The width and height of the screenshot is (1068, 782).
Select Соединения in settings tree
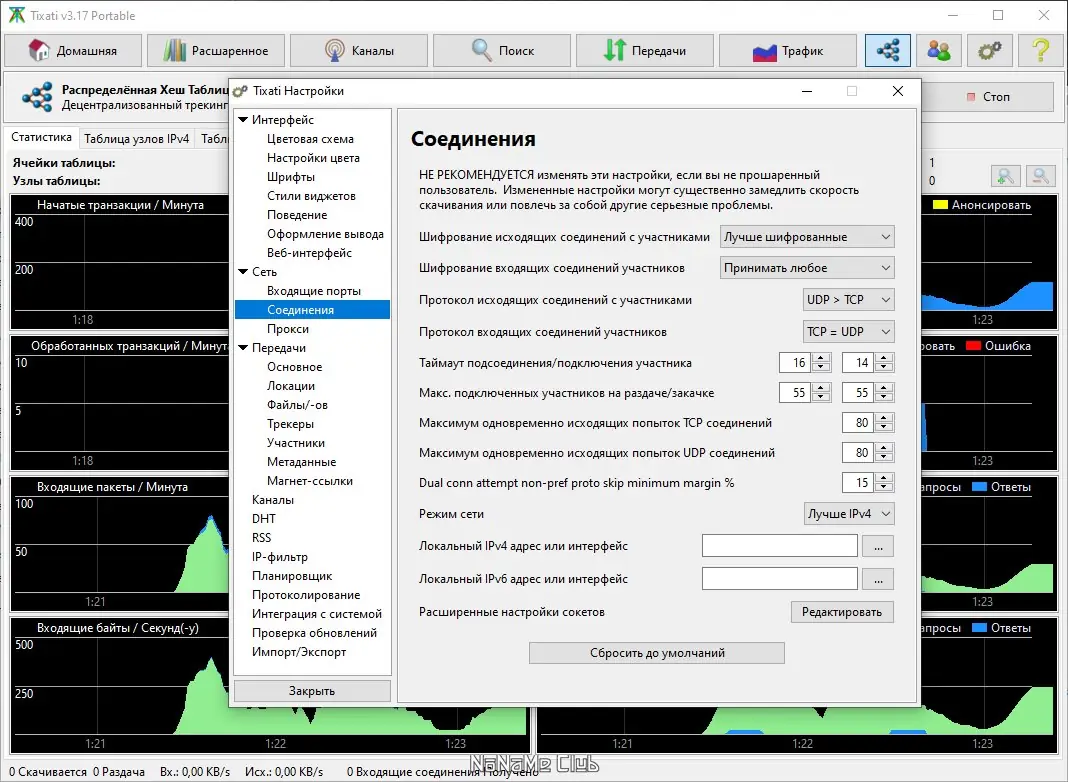click(x=312, y=310)
